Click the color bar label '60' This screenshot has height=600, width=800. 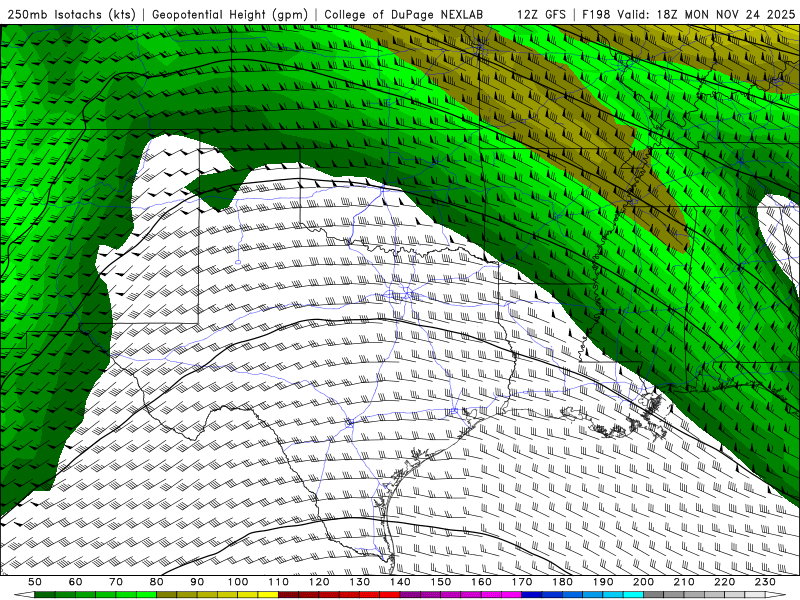76,582
